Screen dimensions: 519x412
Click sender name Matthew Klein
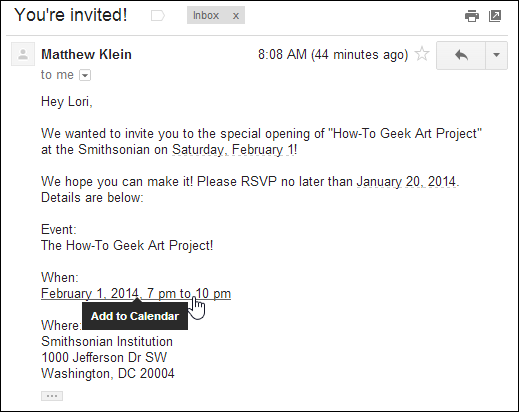click(x=86, y=54)
